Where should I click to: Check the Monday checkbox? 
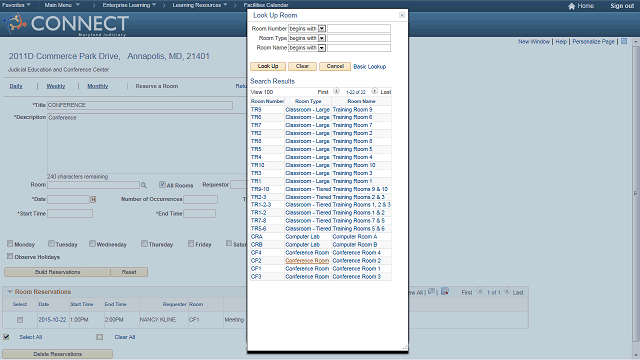pyautogui.click(x=10, y=244)
